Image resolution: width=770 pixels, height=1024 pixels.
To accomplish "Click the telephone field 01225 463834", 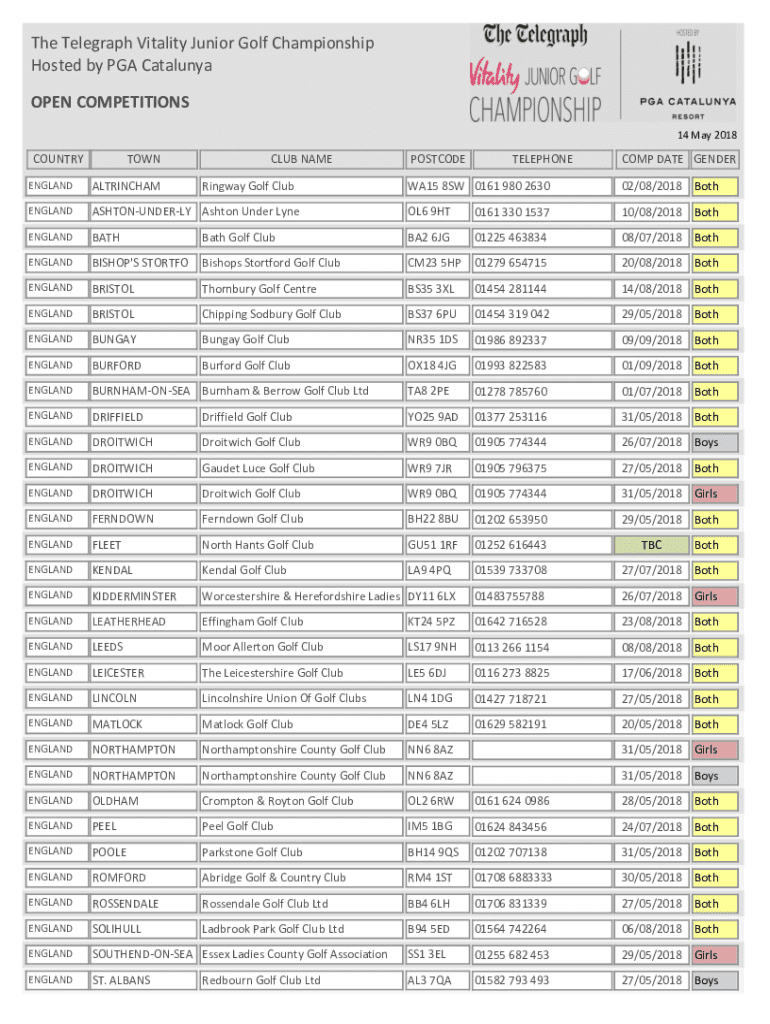I will (541, 238).
